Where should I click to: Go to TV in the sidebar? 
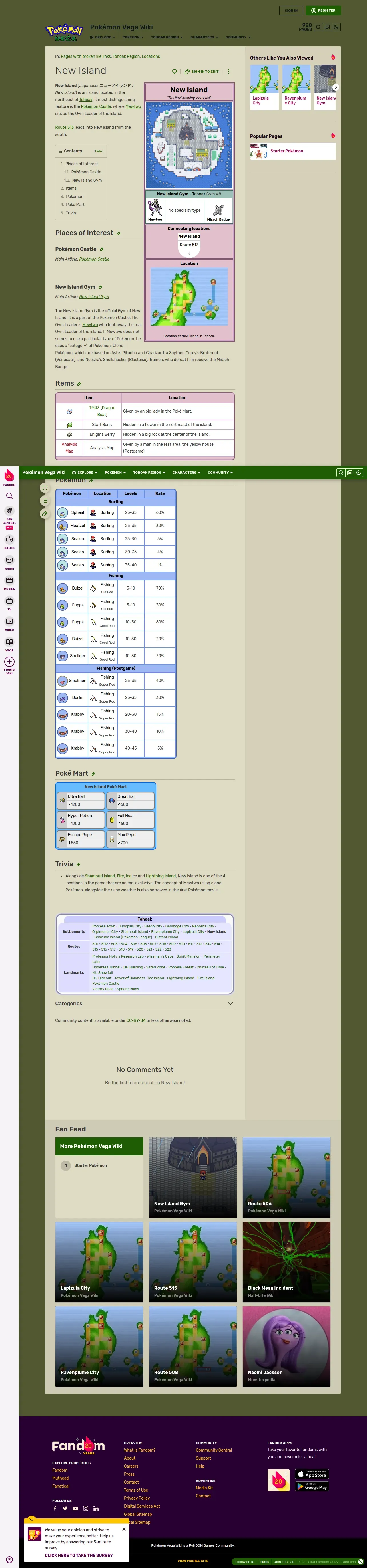pyautogui.click(x=9, y=603)
